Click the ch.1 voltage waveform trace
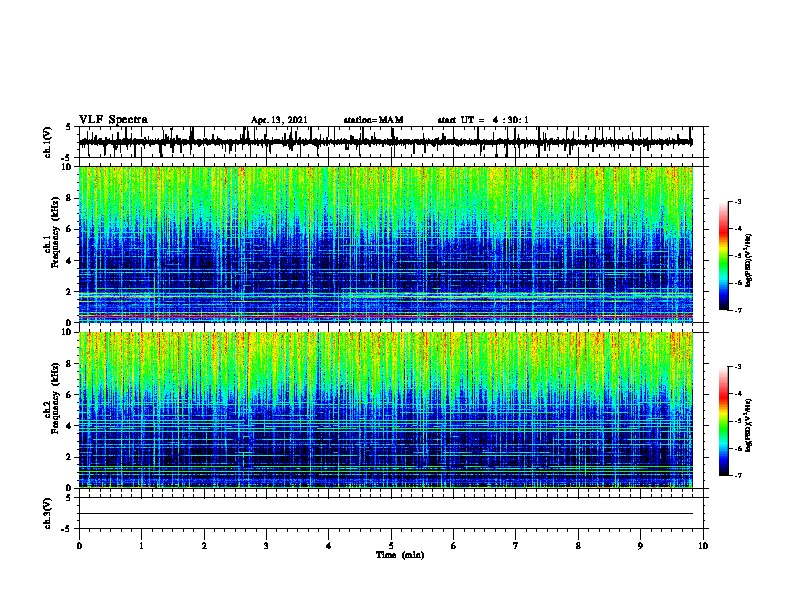This screenshot has height=612, width=792. tap(386, 142)
